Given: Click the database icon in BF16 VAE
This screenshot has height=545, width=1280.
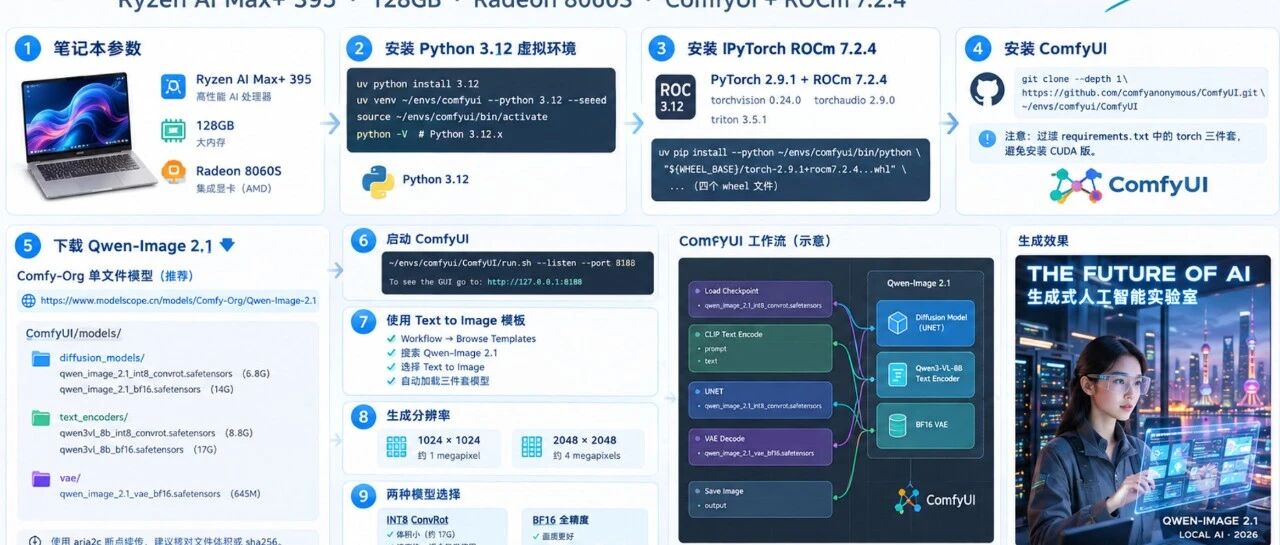Looking at the screenshot, I should [x=896, y=425].
